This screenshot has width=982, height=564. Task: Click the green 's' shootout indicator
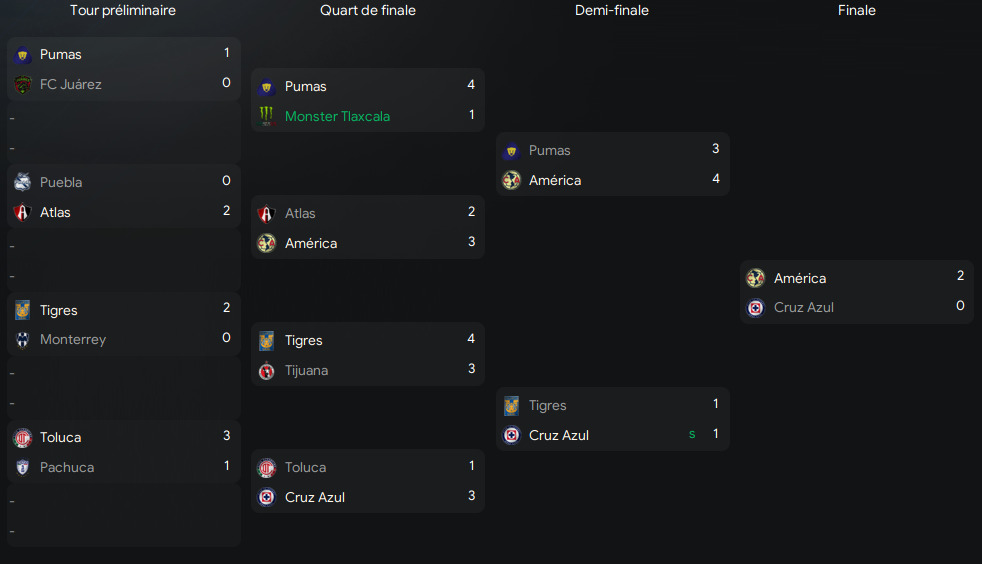[691, 434]
